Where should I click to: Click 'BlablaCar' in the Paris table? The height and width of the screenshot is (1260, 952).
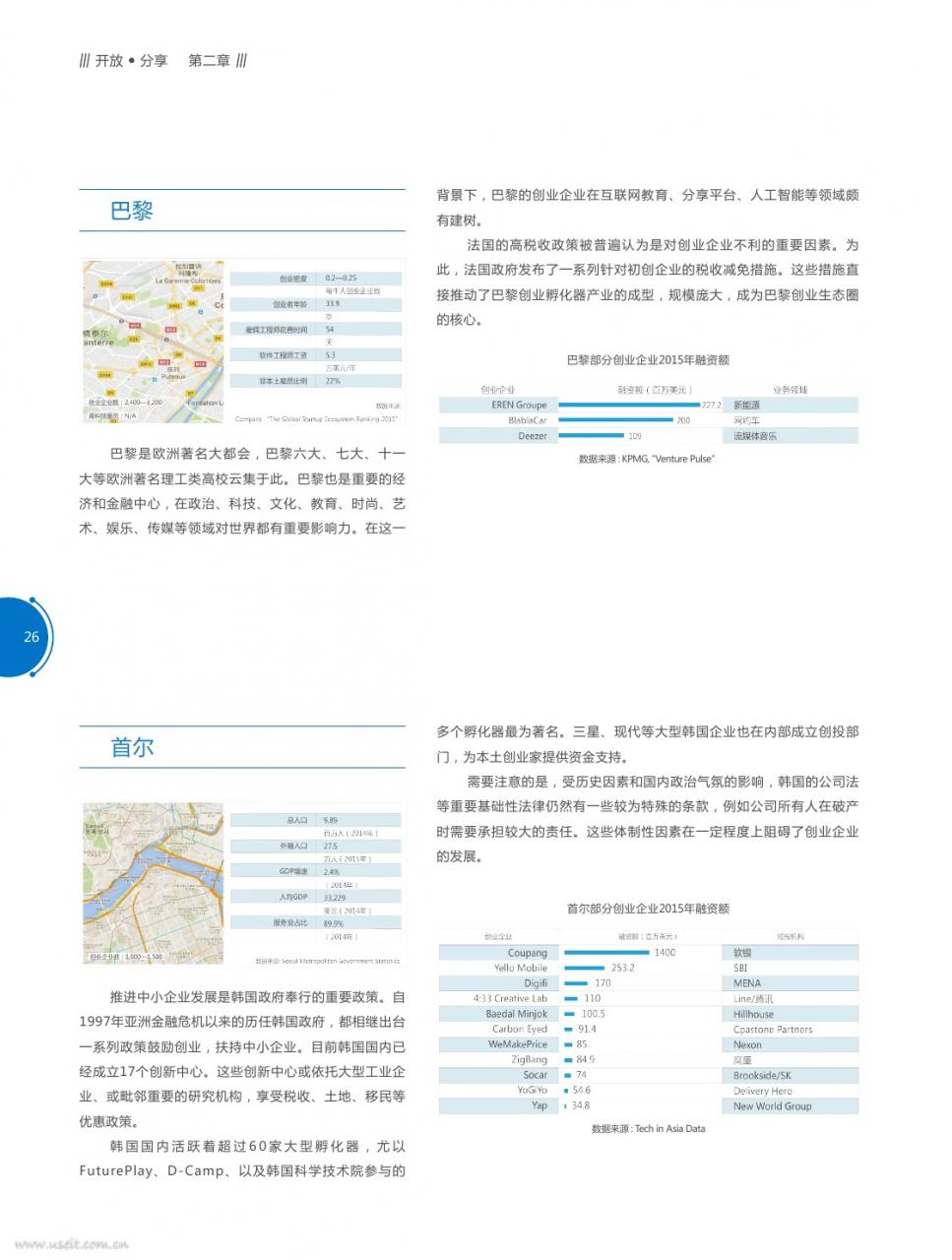click(x=528, y=420)
